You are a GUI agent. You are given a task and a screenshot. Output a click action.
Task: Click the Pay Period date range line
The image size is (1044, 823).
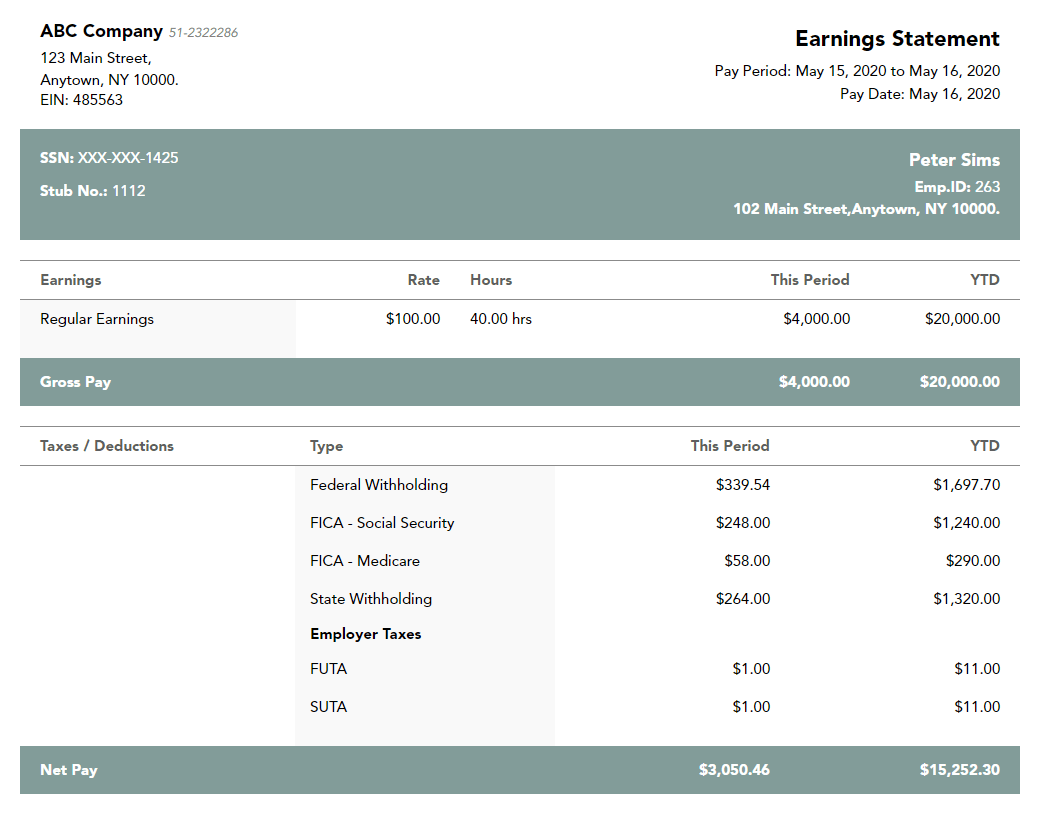pos(857,71)
